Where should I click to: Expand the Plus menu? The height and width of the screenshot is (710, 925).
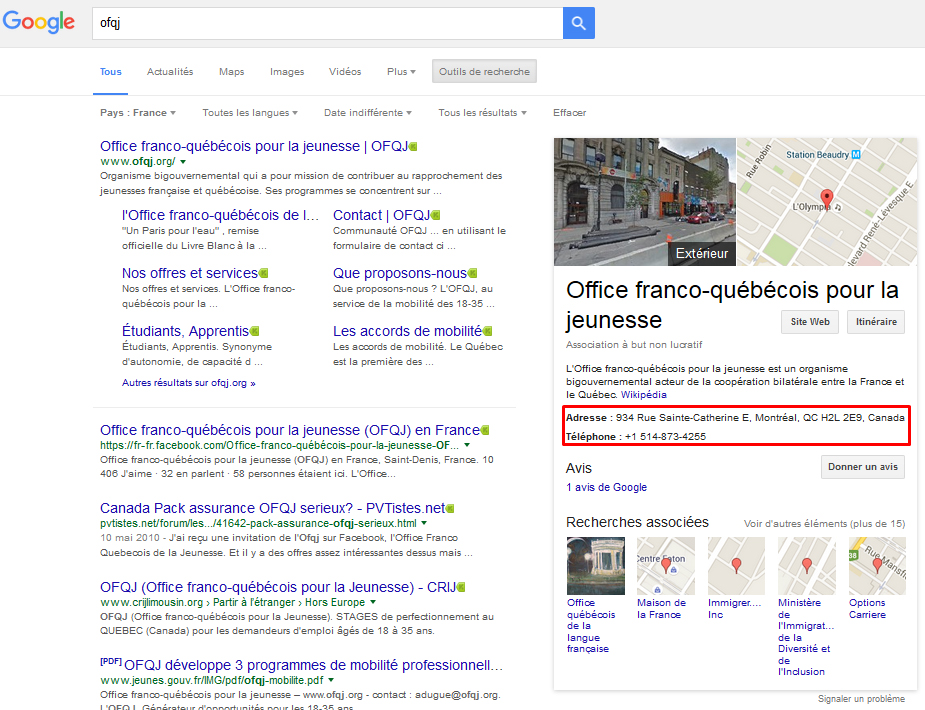(x=401, y=72)
